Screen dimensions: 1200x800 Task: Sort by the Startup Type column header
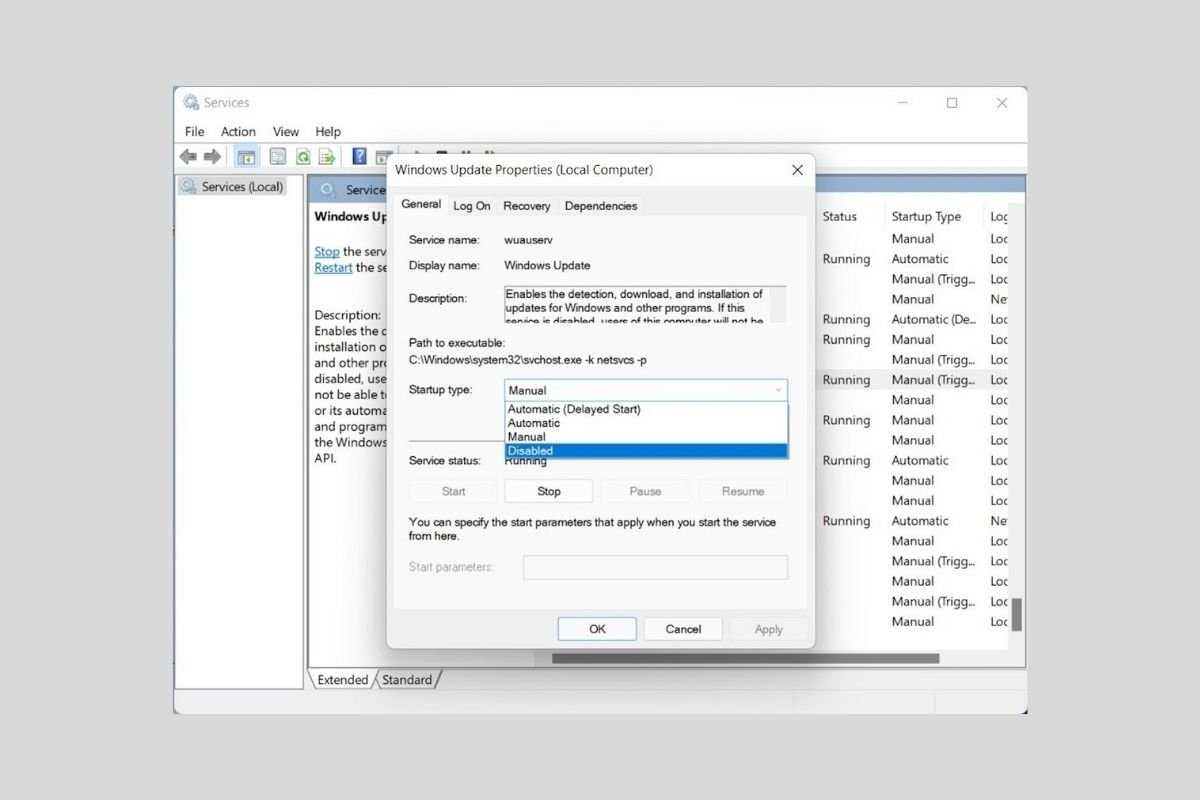pos(926,216)
